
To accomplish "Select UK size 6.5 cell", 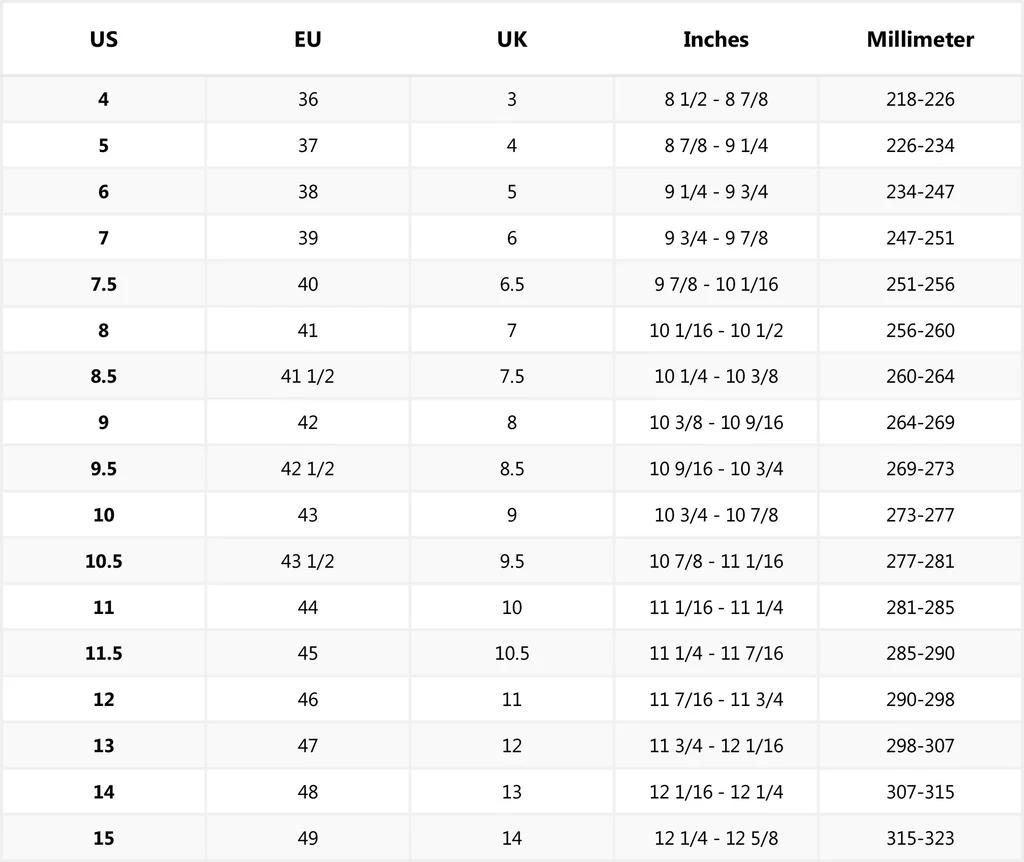I will [x=512, y=284].
